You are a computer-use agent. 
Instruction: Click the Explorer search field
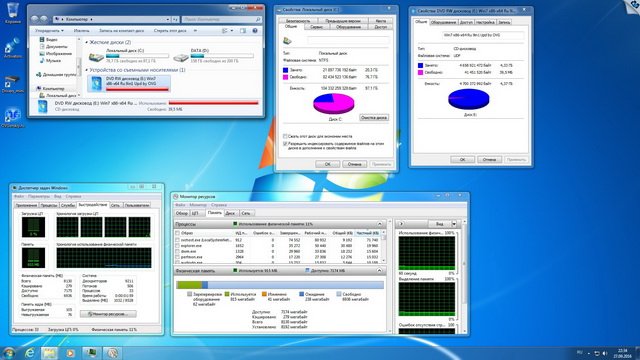tap(222, 19)
